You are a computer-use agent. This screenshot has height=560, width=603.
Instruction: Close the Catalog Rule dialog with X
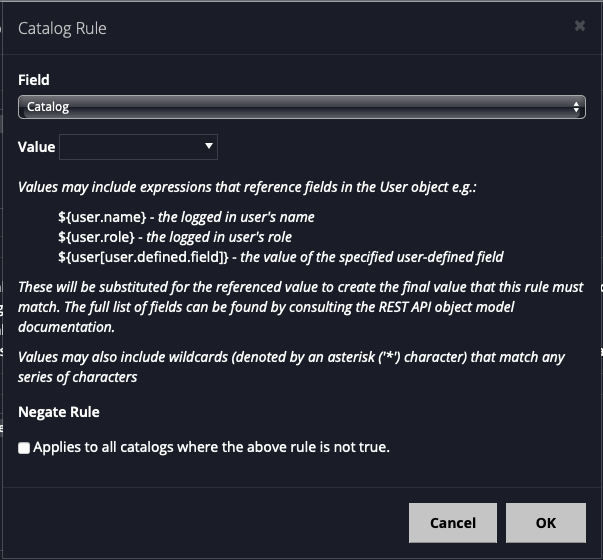[x=580, y=26]
